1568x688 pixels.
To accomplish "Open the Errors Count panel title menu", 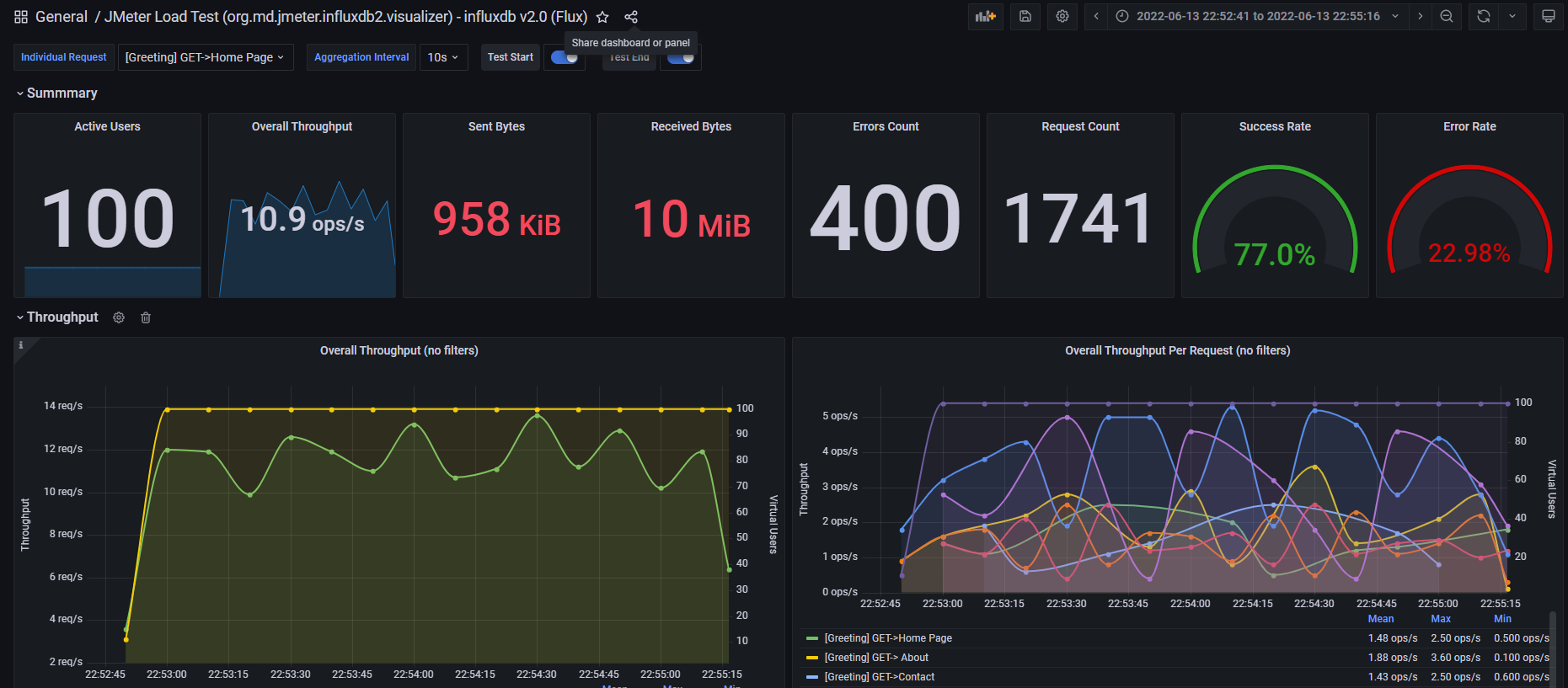I will (886, 126).
